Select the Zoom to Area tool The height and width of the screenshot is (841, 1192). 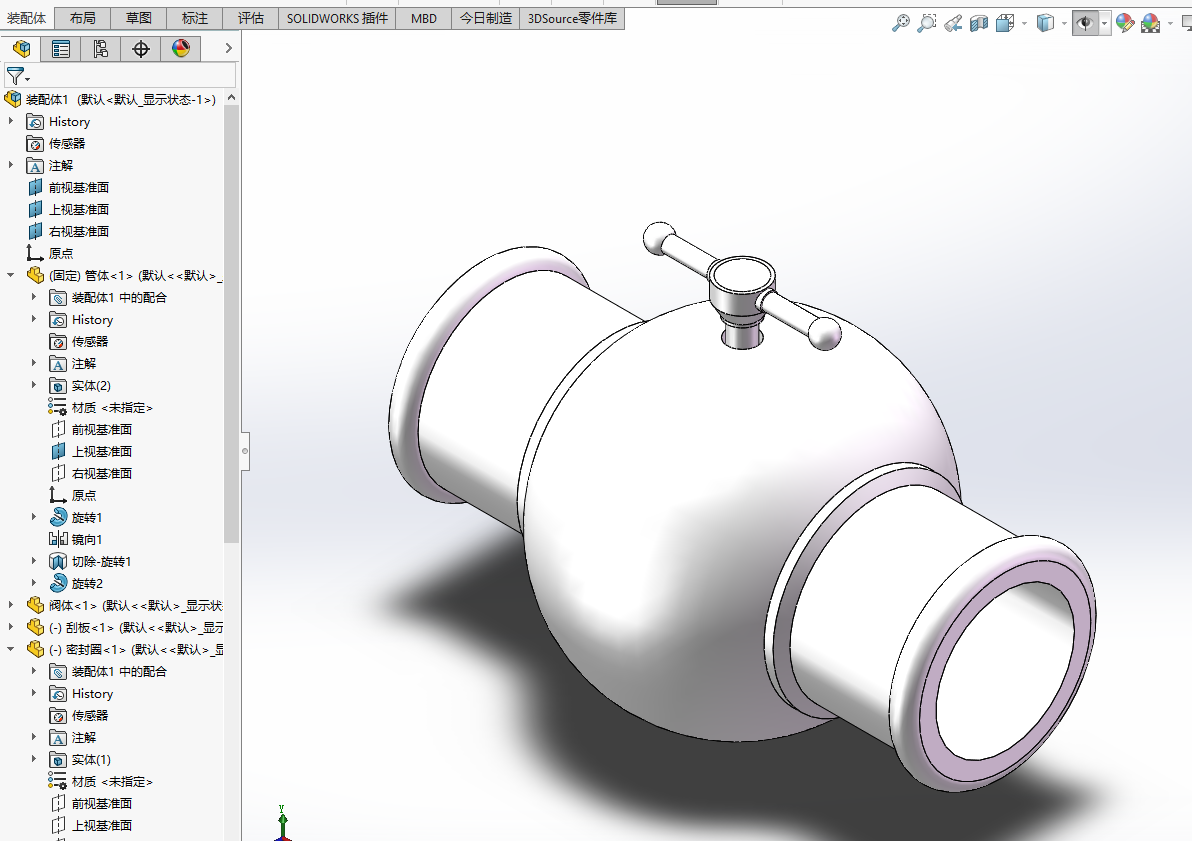927,24
